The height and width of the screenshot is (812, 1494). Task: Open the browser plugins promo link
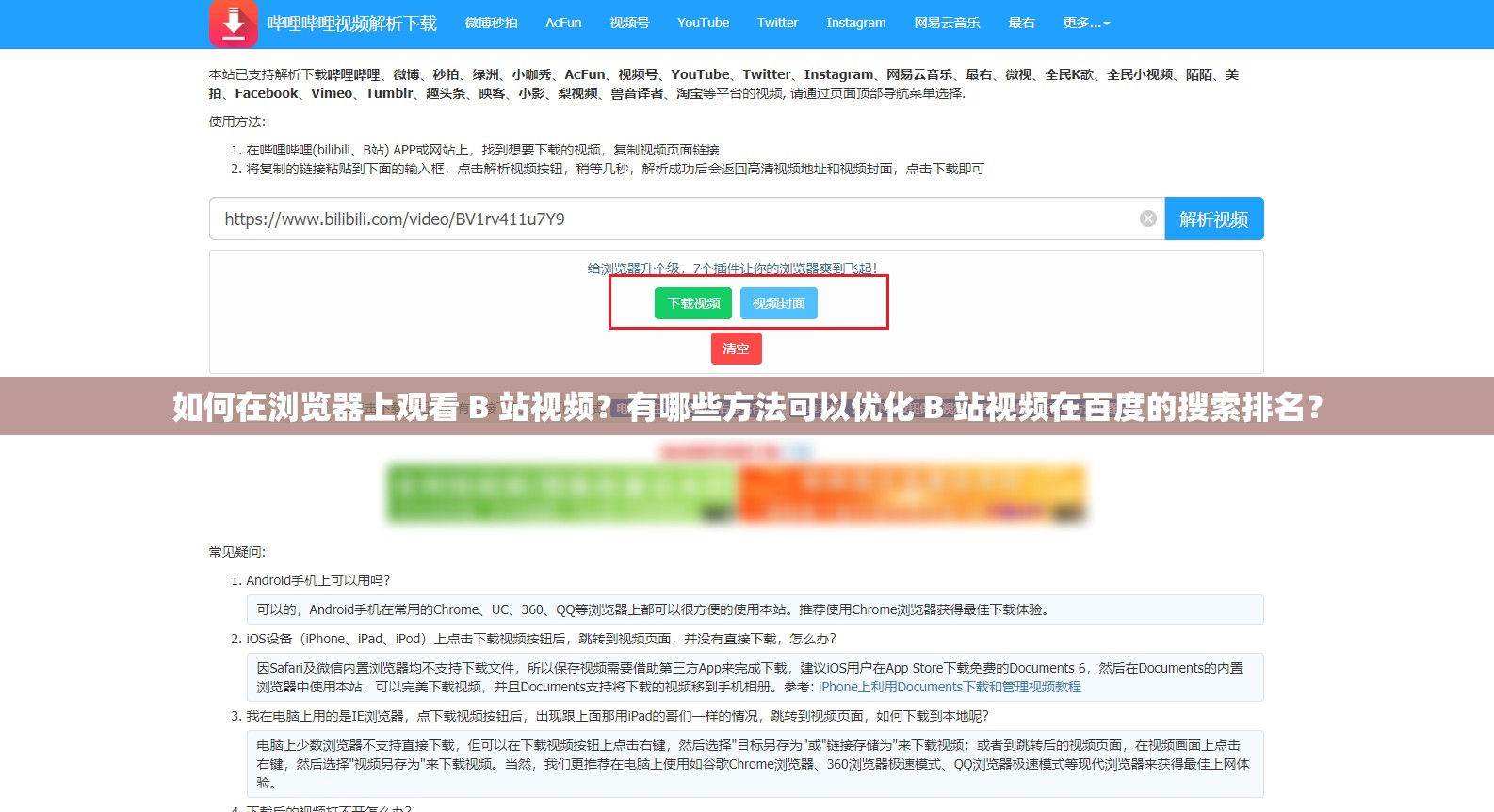point(733,268)
